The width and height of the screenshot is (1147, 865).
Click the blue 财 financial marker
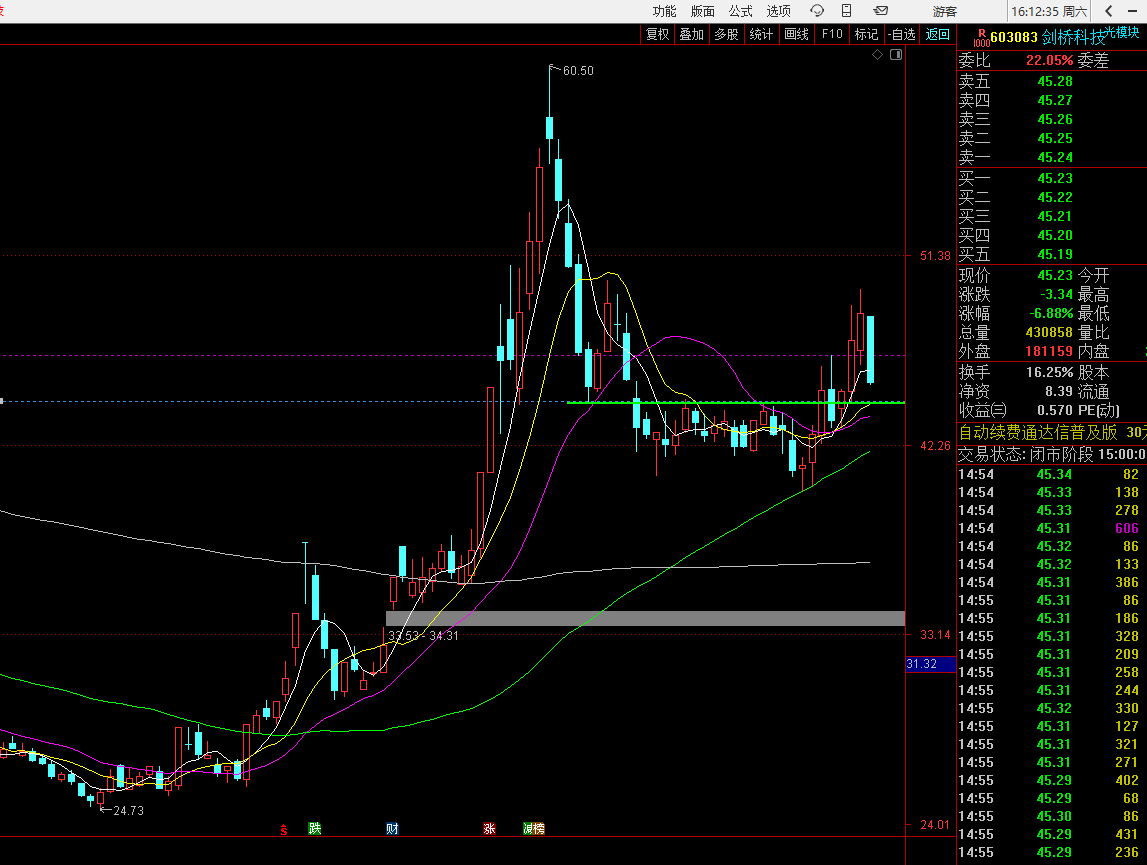pos(392,828)
